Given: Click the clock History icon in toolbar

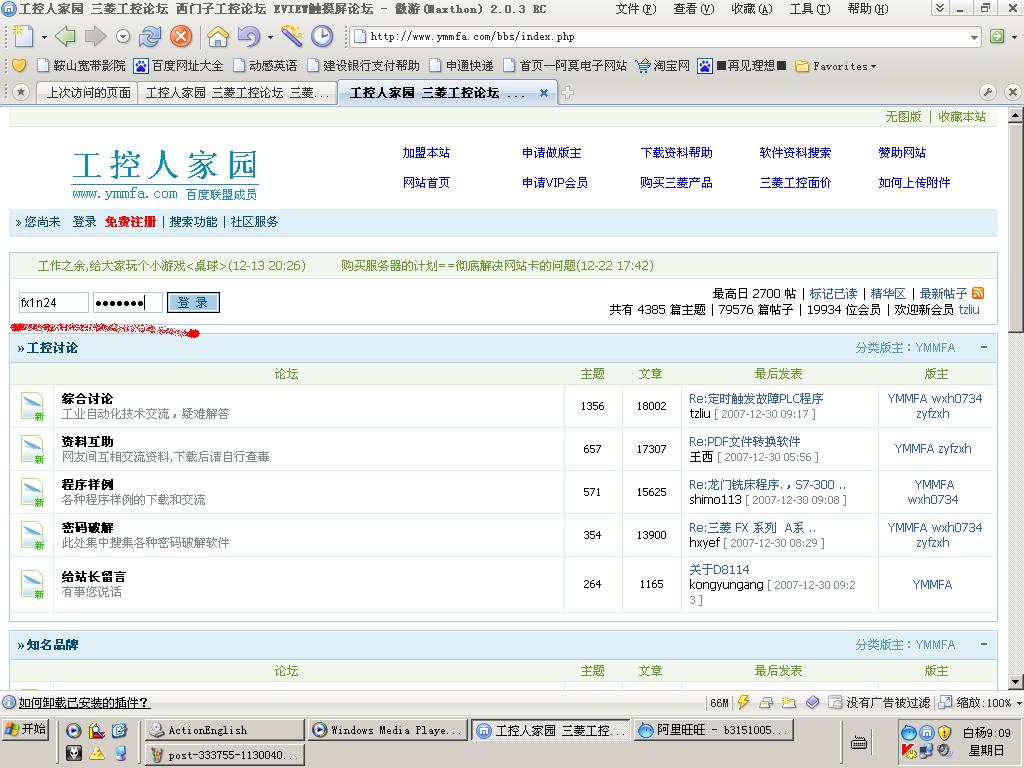Looking at the screenshot, I should coord(322,37).
